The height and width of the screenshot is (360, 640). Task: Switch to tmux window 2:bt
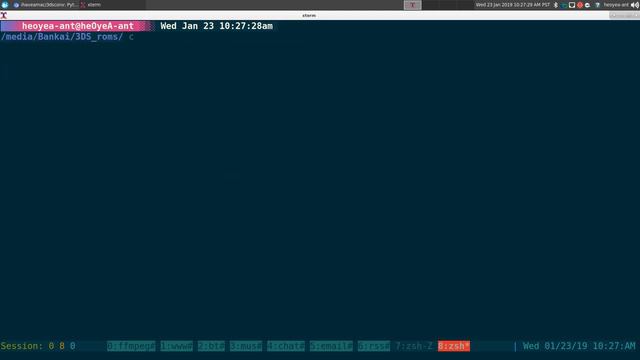[211, 346]
